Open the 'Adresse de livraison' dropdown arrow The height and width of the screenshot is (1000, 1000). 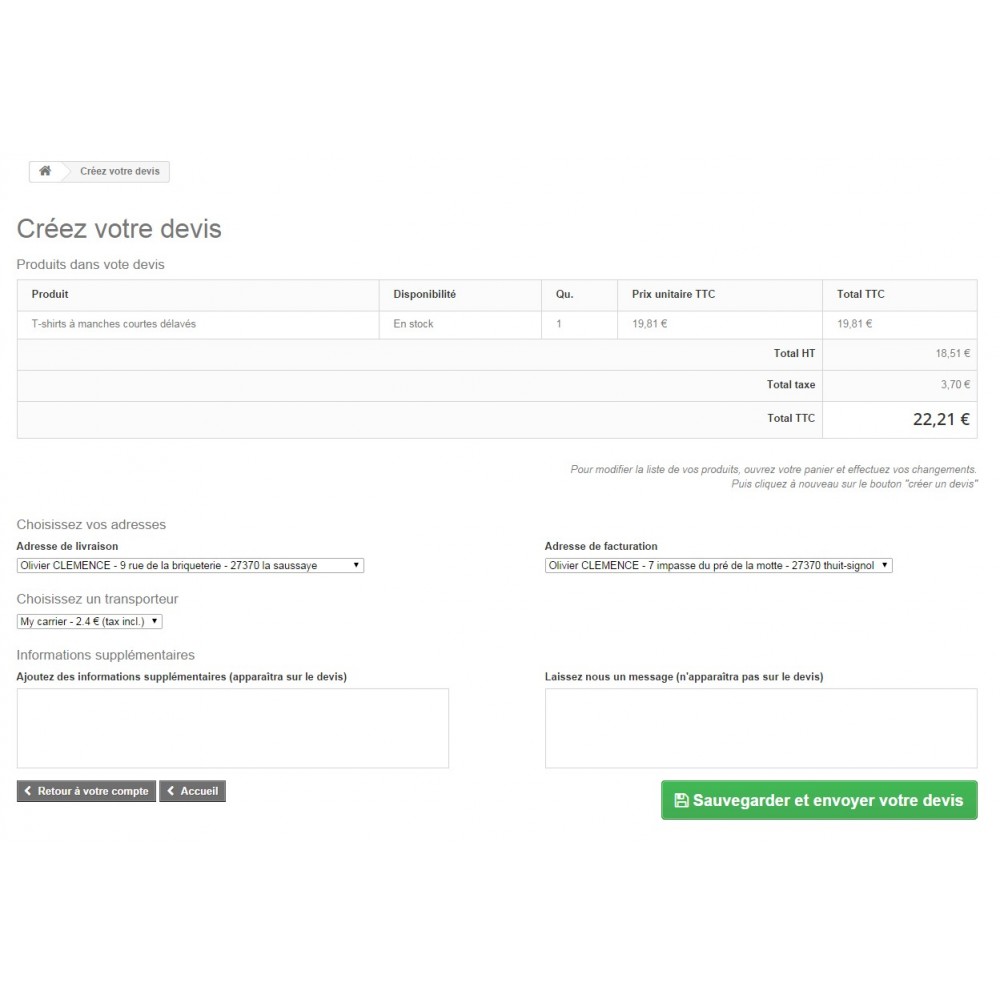click(x=356, y=565)
